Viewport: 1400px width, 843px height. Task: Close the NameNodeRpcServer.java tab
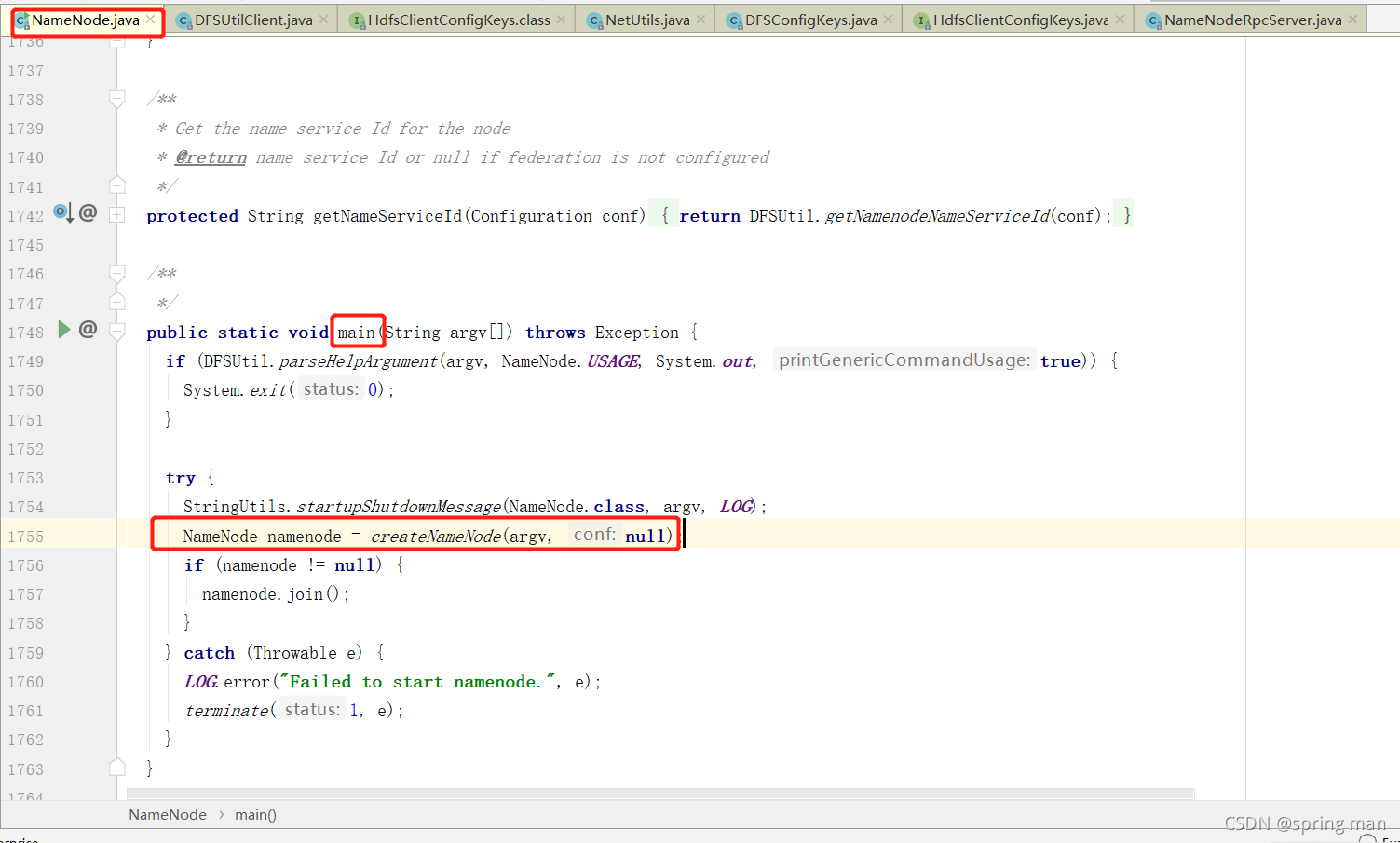pos(1352,20)
